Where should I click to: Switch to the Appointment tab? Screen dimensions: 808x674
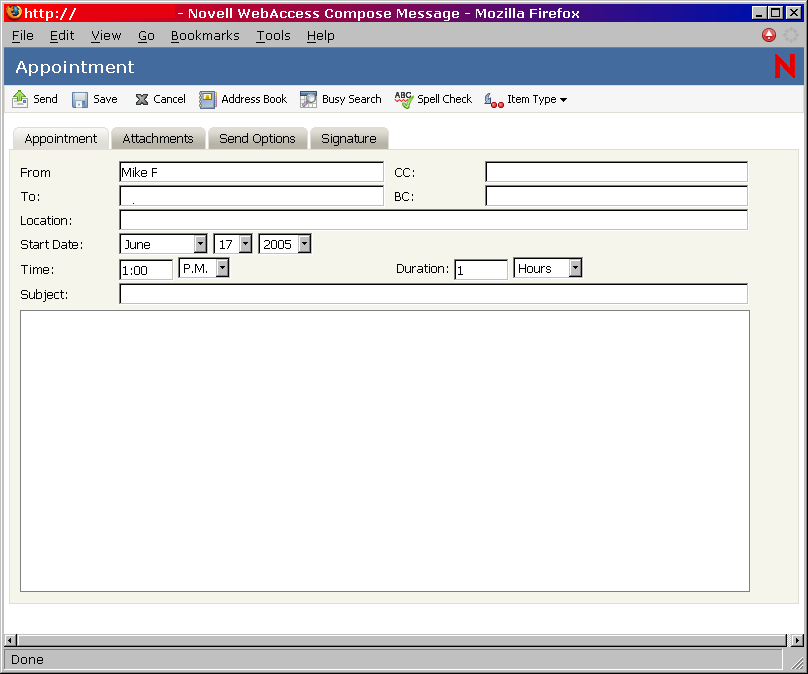60,139
